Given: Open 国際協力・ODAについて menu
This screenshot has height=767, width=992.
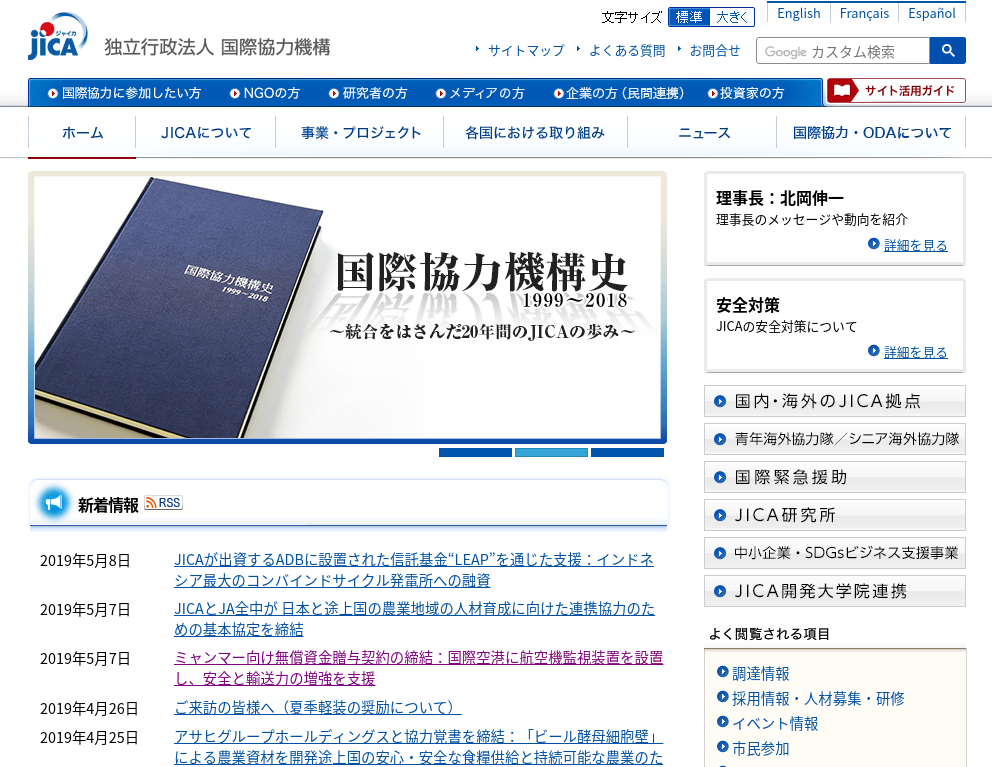Looking at the screenshot, I should click(871, 133).
